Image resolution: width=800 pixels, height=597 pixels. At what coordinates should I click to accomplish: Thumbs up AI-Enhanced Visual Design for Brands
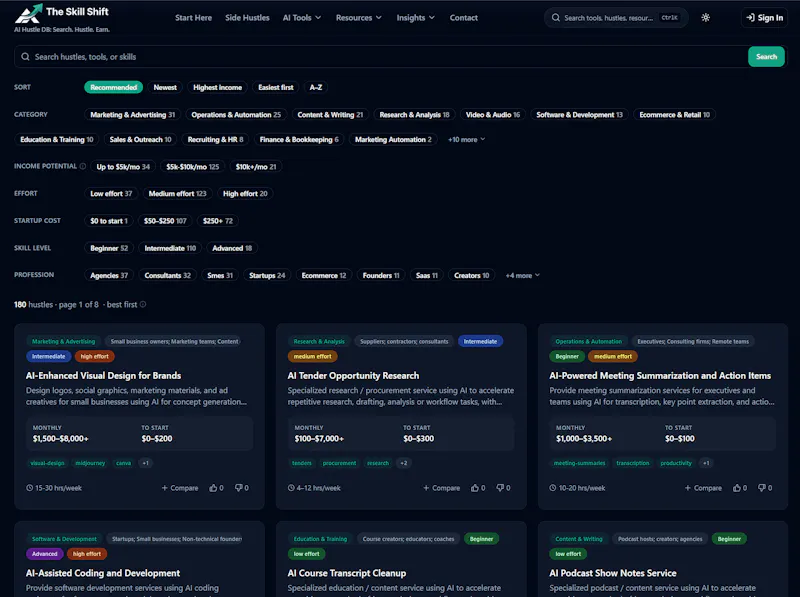213,488
